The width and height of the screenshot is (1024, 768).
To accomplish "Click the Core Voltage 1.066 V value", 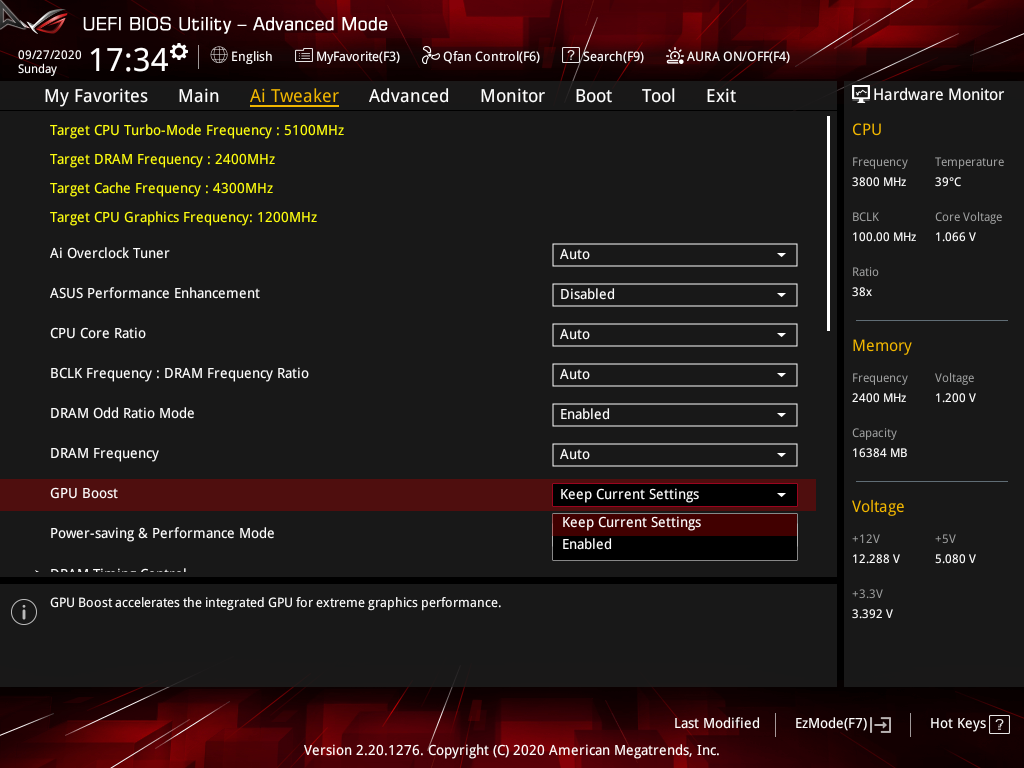I will 955,237.
